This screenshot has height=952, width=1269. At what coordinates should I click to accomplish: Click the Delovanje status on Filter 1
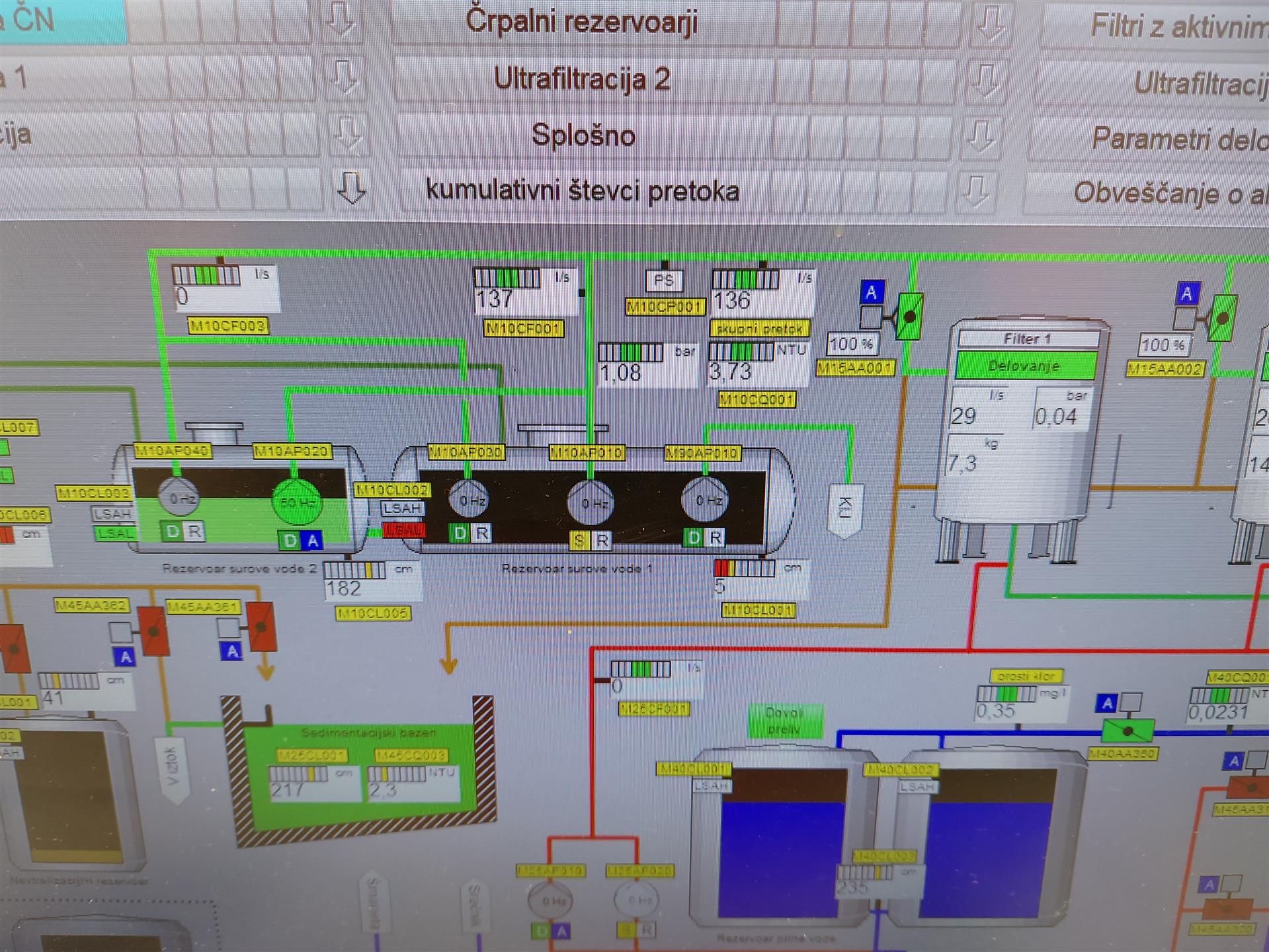(x=1024, y=366)
